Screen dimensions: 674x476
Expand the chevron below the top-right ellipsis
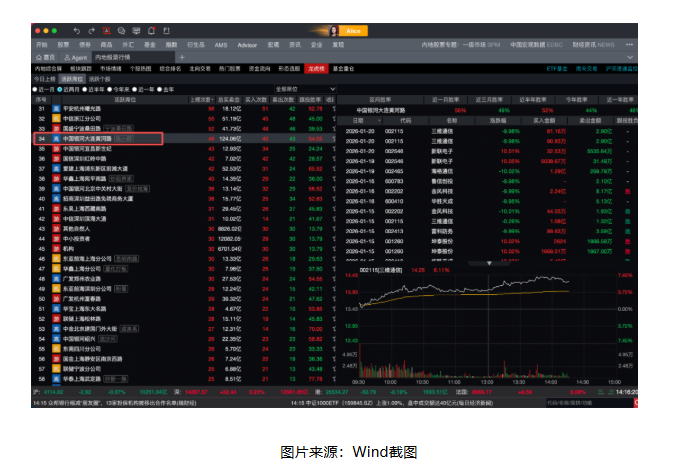click(x=632, y=57)
